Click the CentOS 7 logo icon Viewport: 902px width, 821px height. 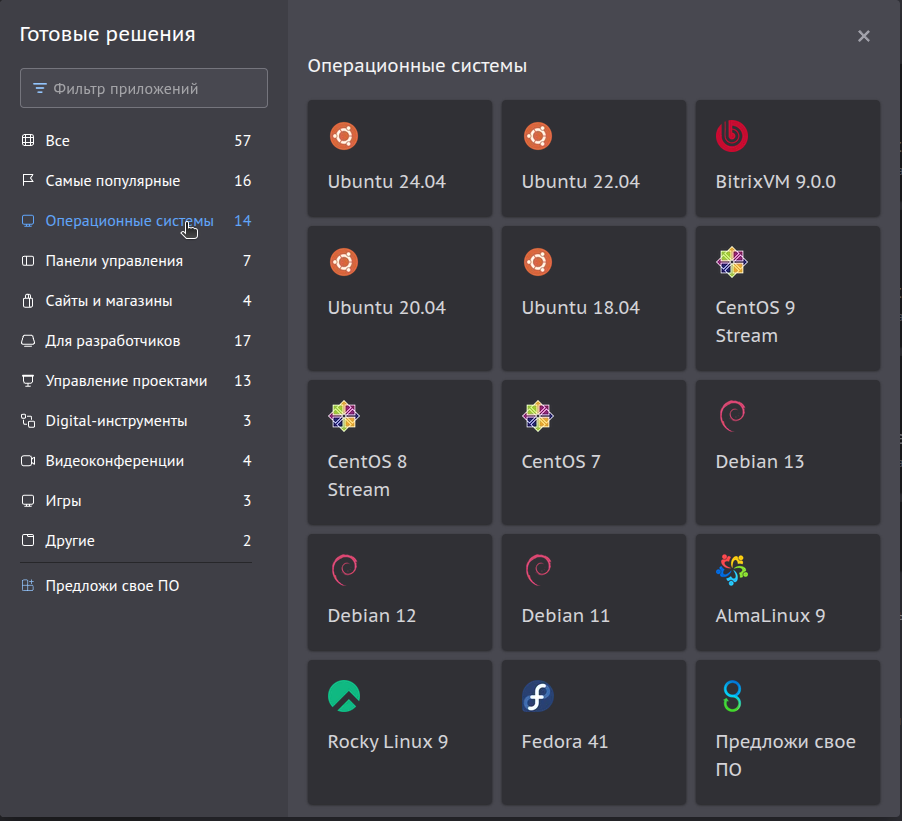tap(537, 416)
